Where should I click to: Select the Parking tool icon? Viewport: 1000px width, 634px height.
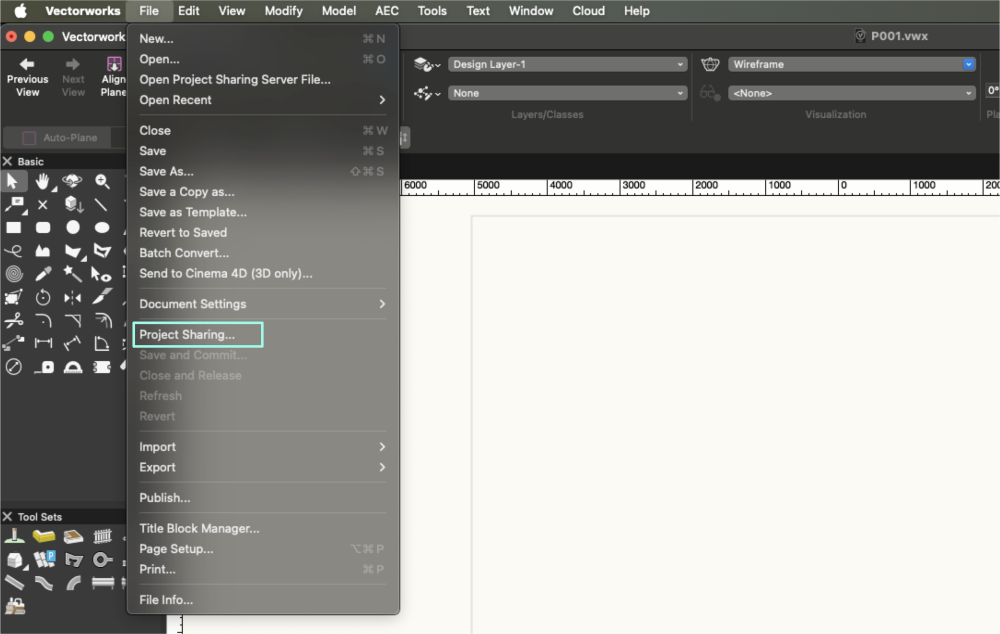pos(44,559)
